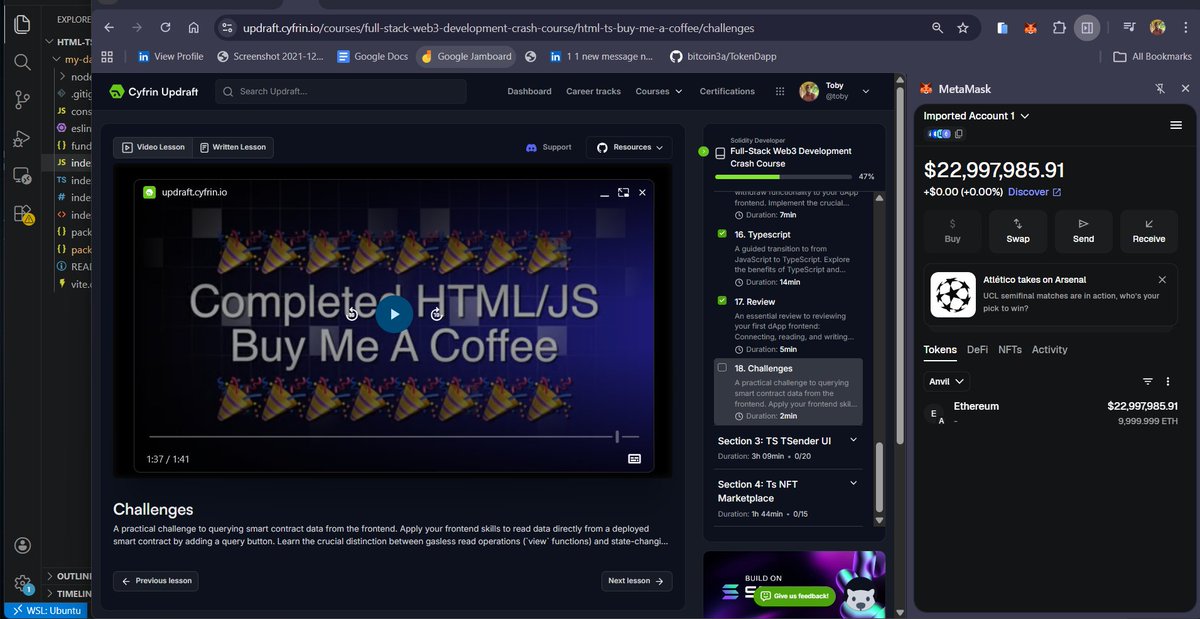This screenshot has width=1200, height=619.
Task: Toggle checkbox for 17. Review lesson
Action: point(723,301)
